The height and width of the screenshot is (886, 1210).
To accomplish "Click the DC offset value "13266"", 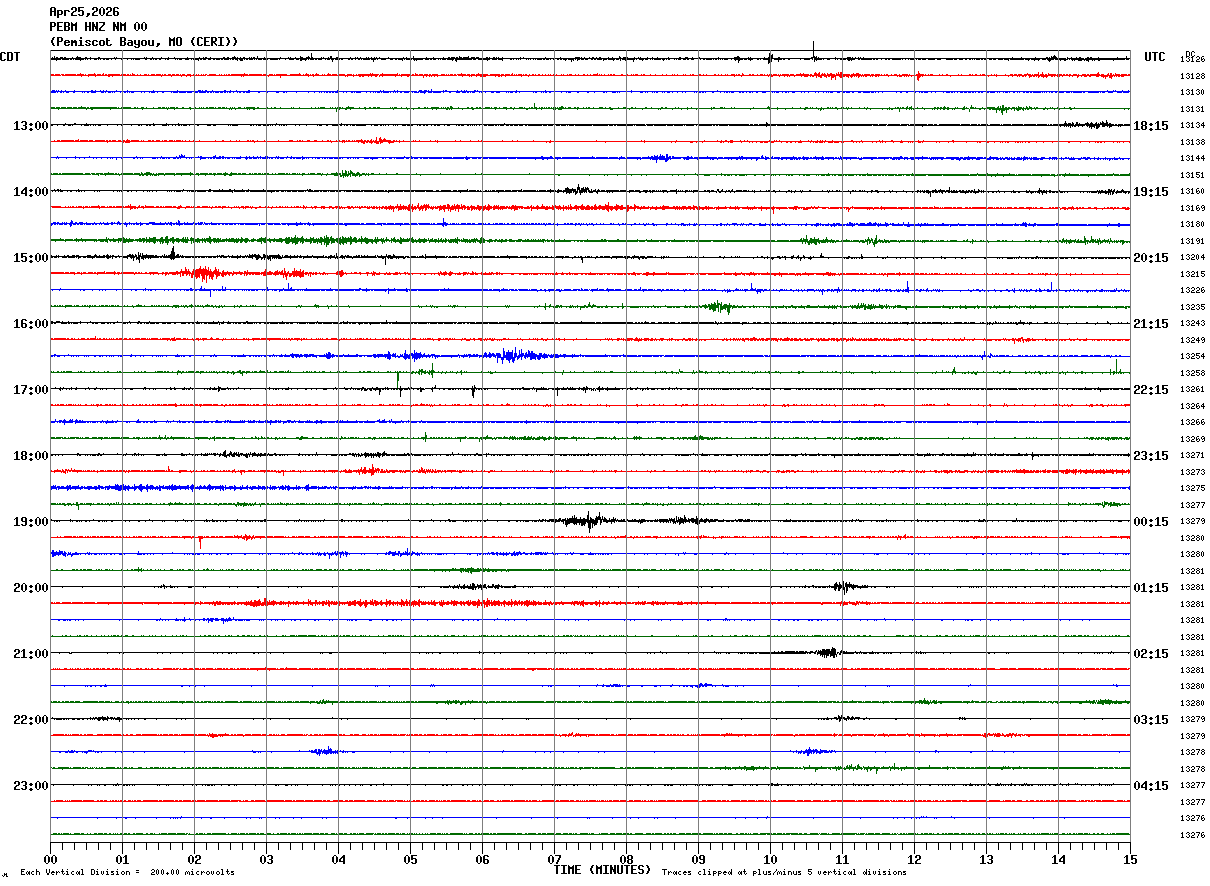I will tap(1192, 423).
